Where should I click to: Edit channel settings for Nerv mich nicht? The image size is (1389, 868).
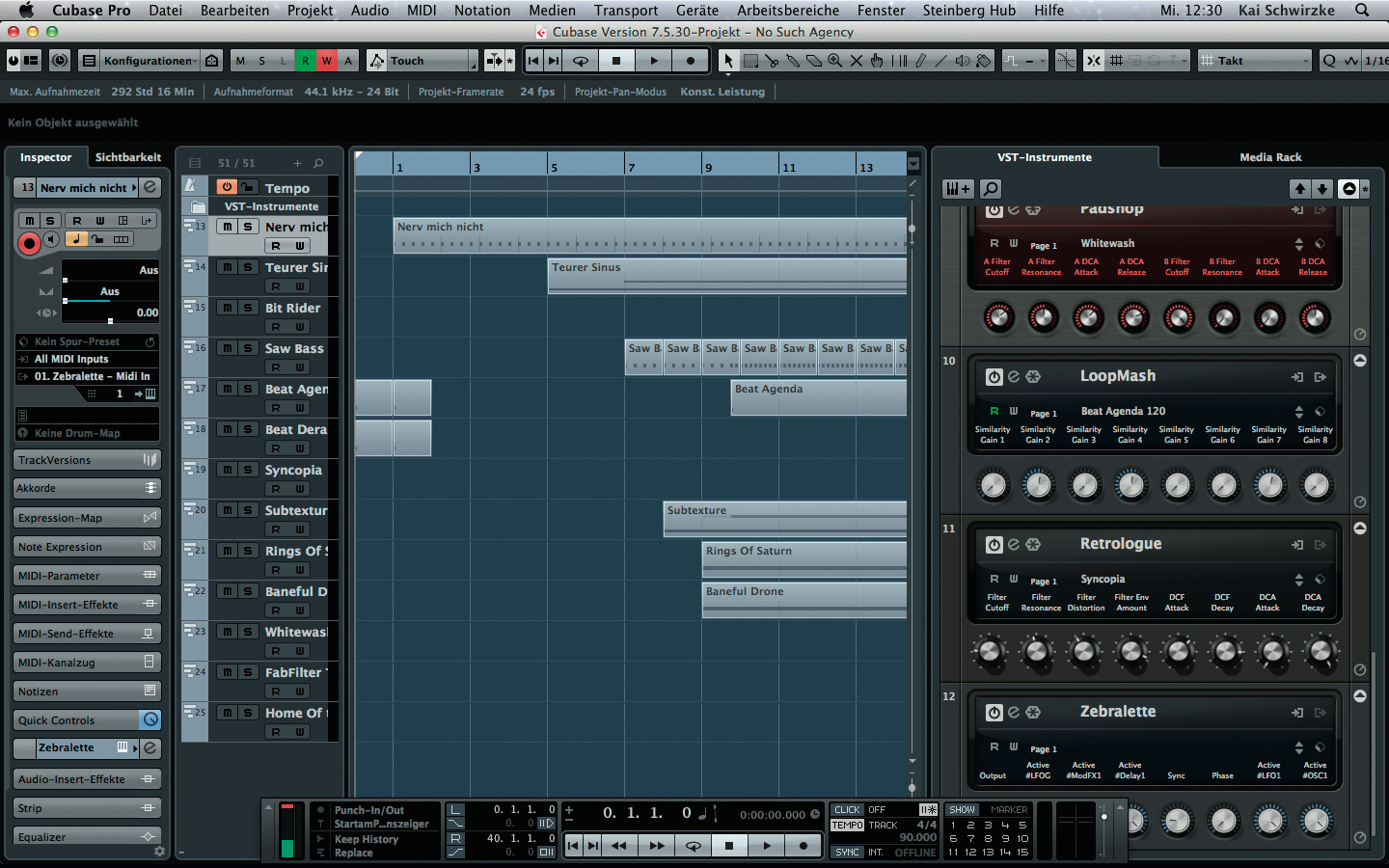(x=150, y=187)
